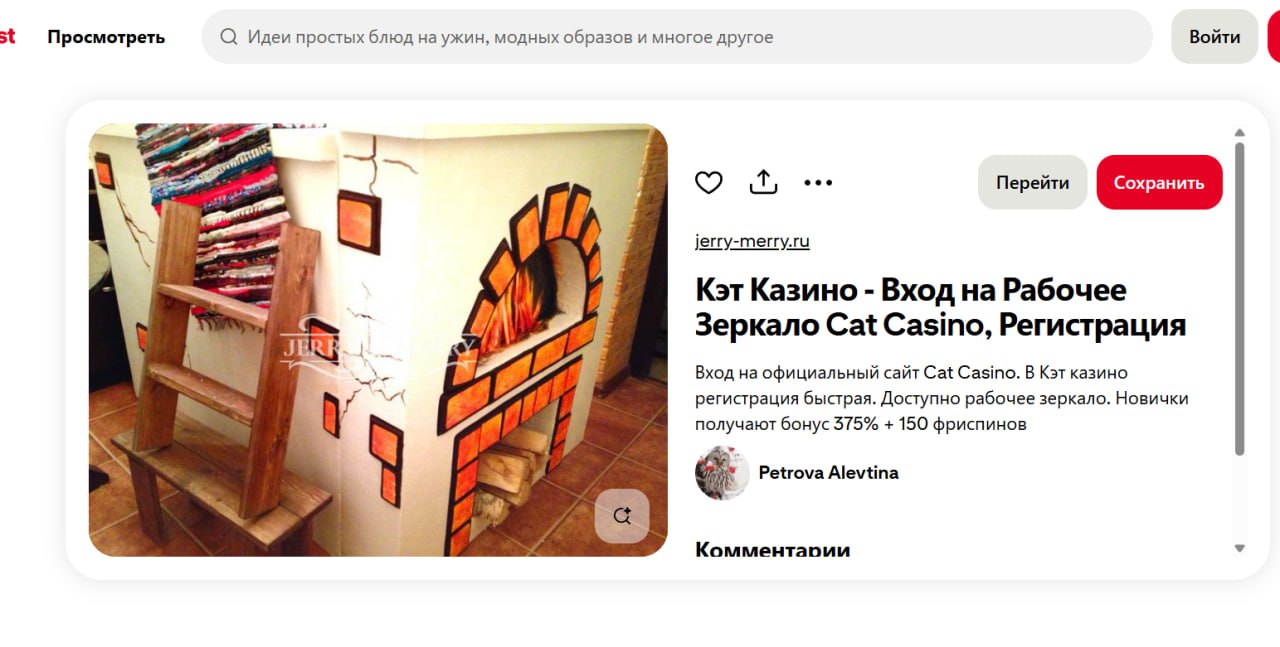The height and width of the screenshot is (647, 1280).
Task: Open the jerry-merry.ru source link
Action: (x=752, y=241)
